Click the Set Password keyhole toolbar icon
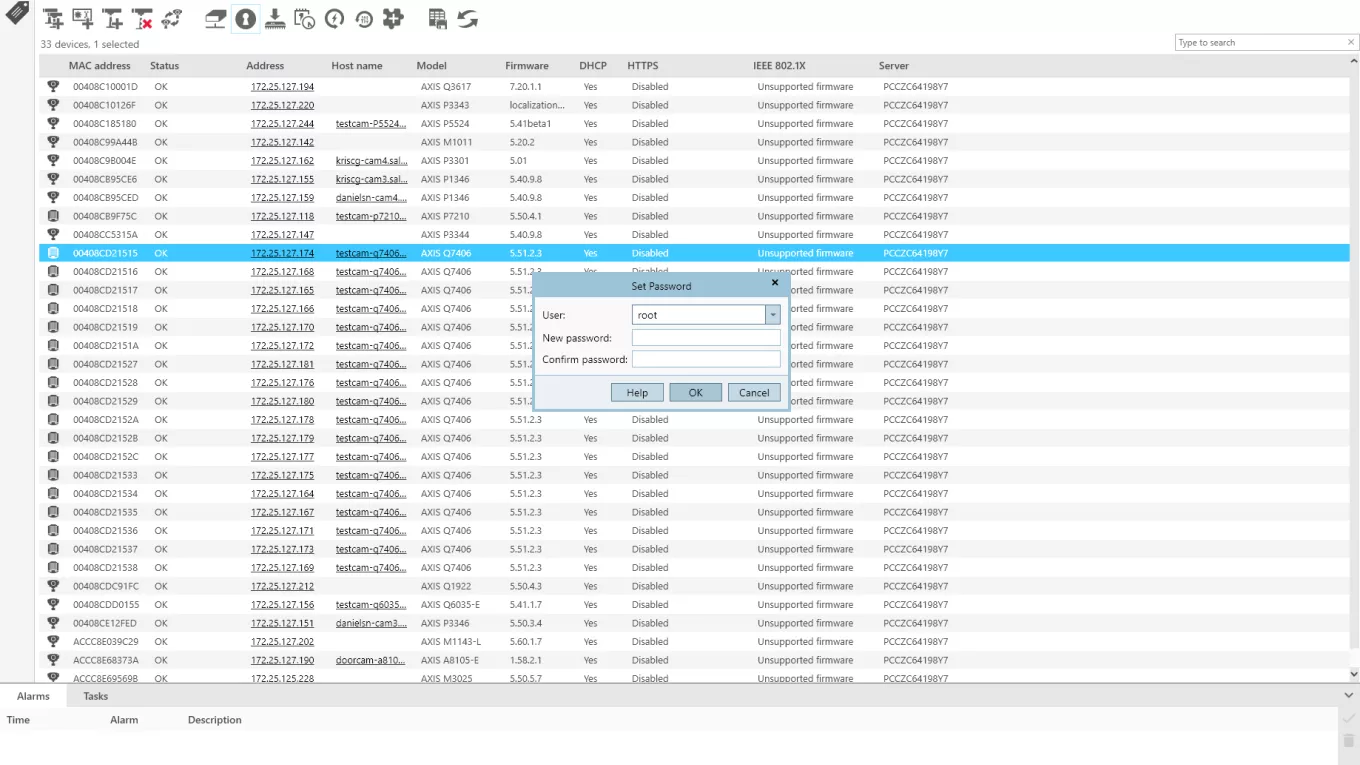Viewport: 1360px width, 765px height. [x=245, y=19]
